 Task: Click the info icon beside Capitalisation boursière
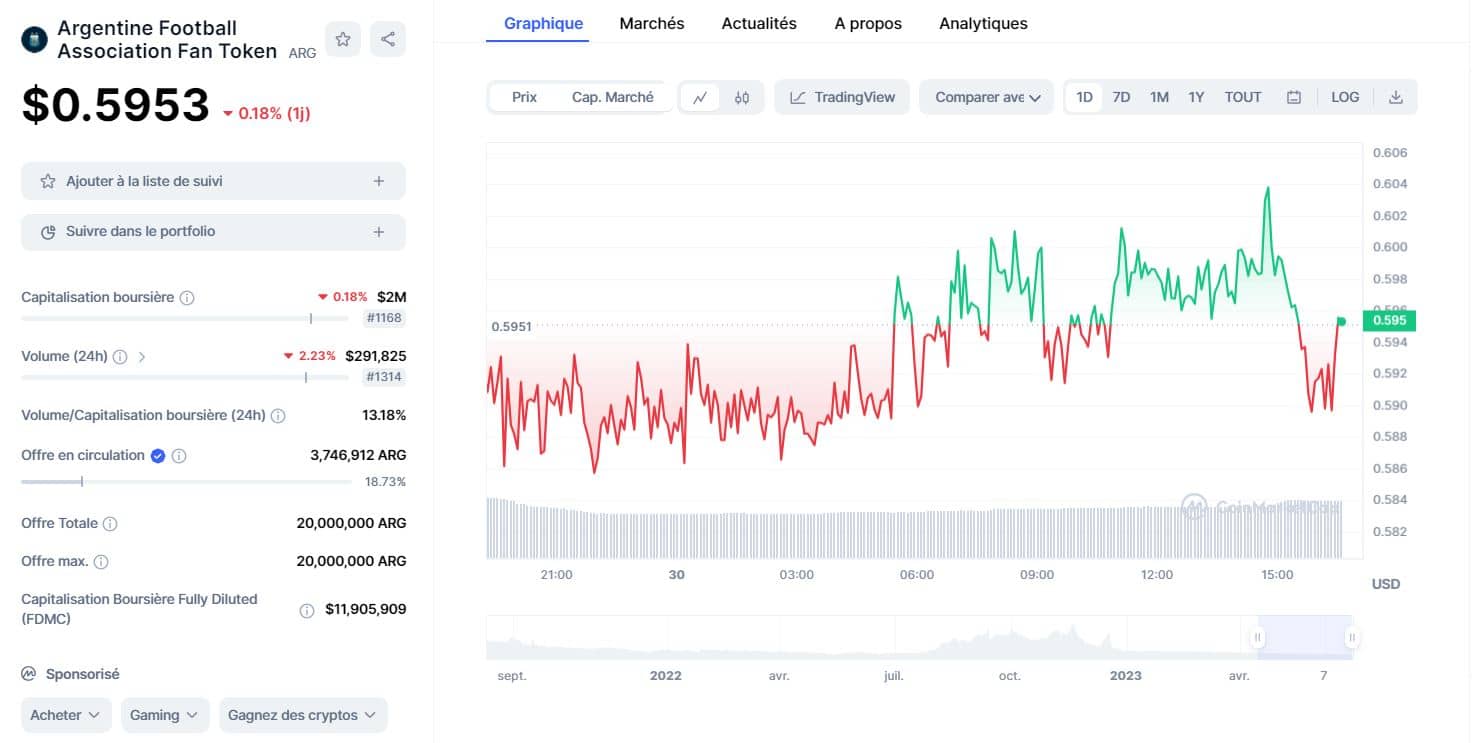coord(187,298)
